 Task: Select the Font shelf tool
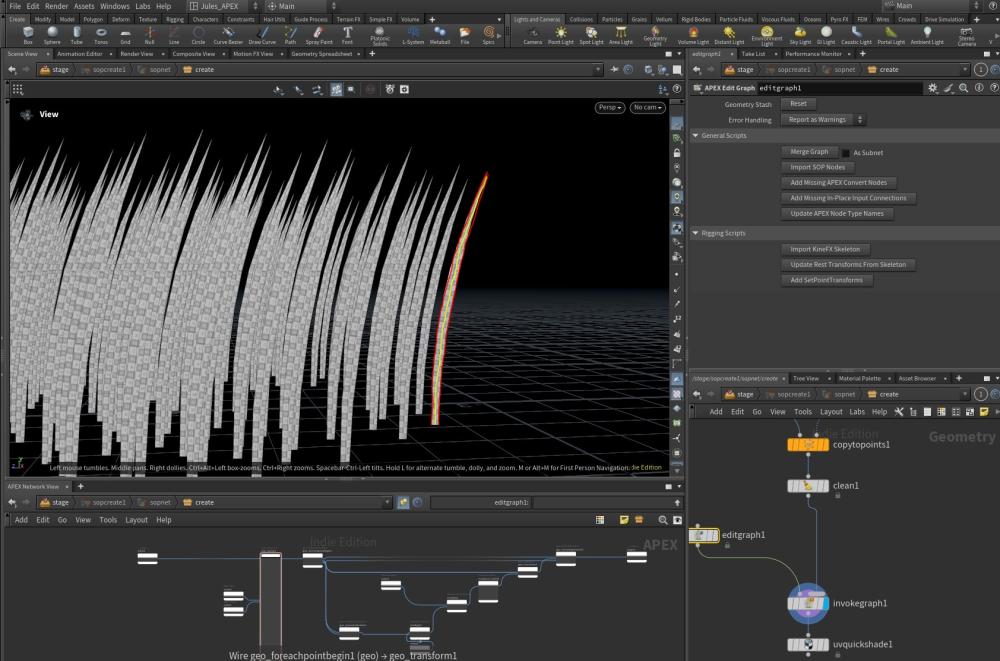(347, 35)
